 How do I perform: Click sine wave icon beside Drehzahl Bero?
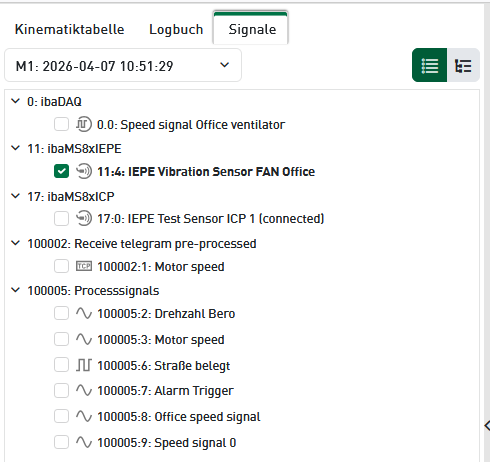(84, 313)
